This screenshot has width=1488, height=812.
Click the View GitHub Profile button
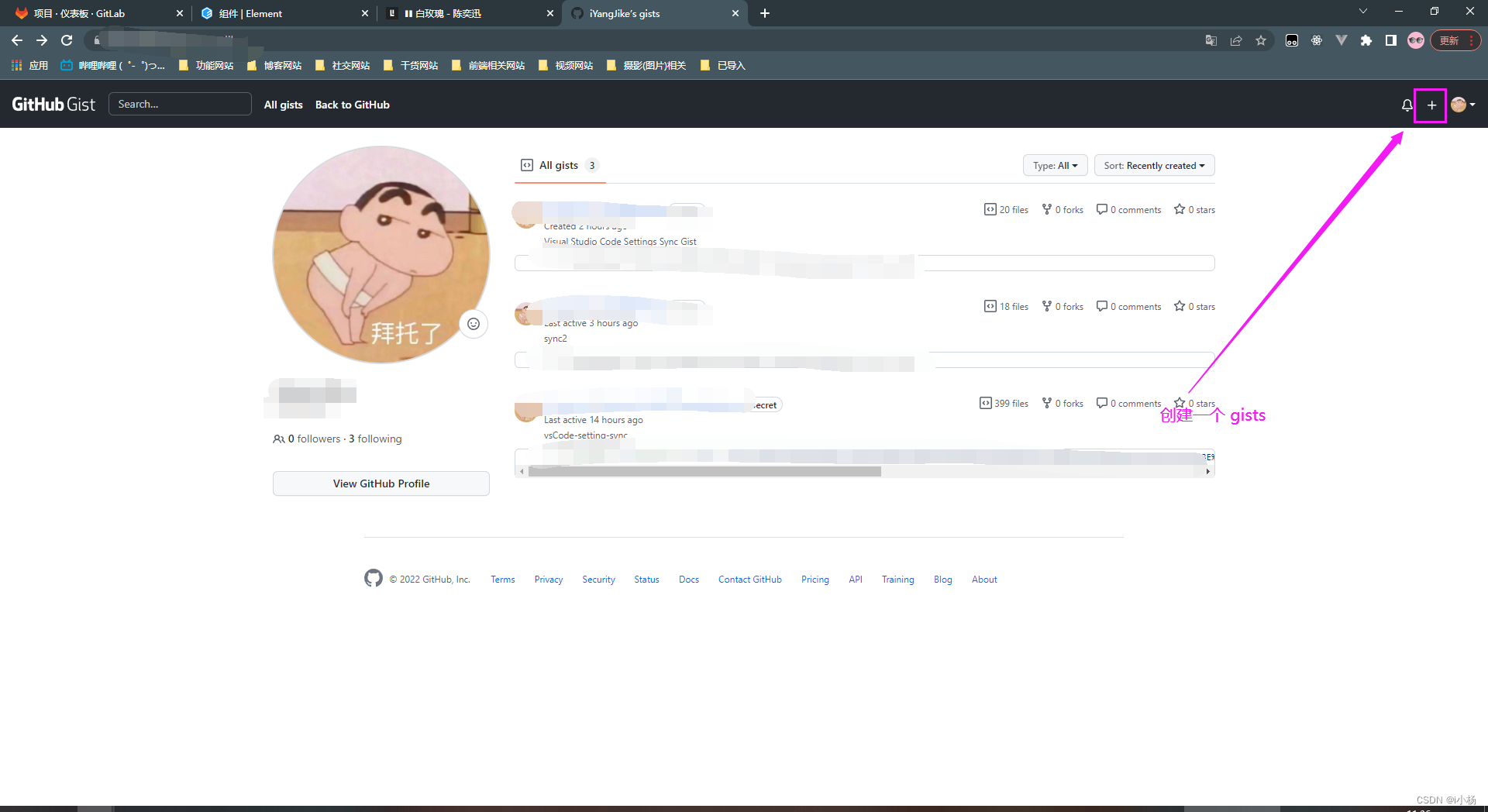381,483
